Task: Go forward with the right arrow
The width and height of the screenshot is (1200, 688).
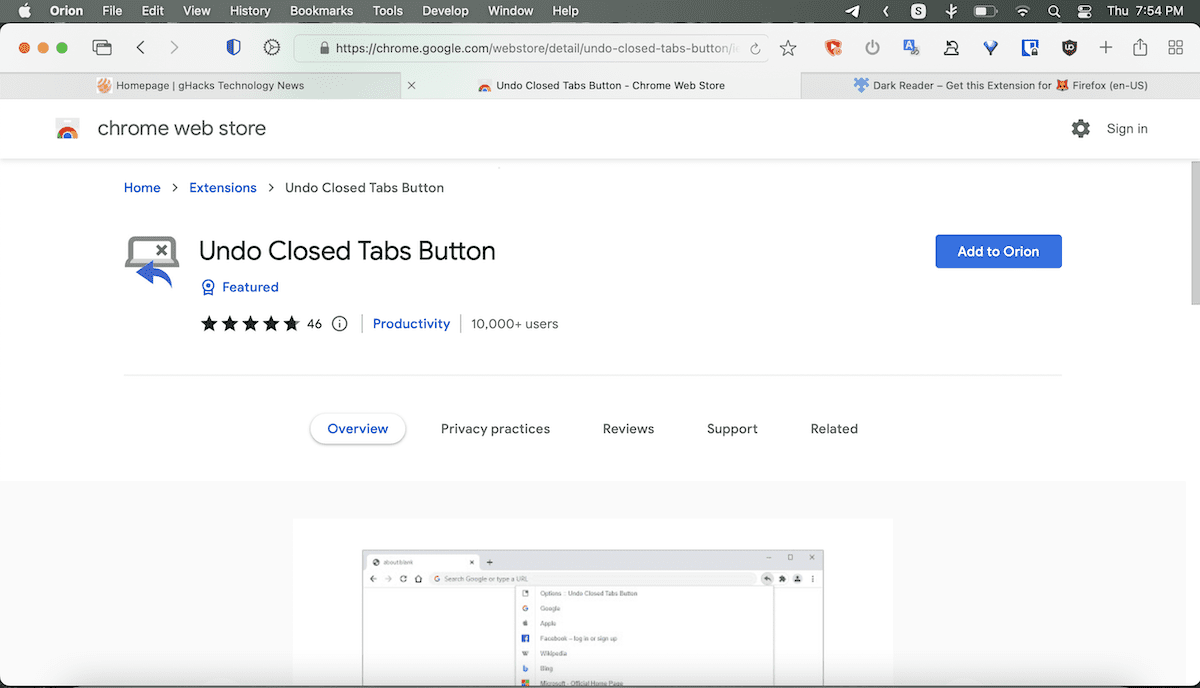Action: pos(174,47)
